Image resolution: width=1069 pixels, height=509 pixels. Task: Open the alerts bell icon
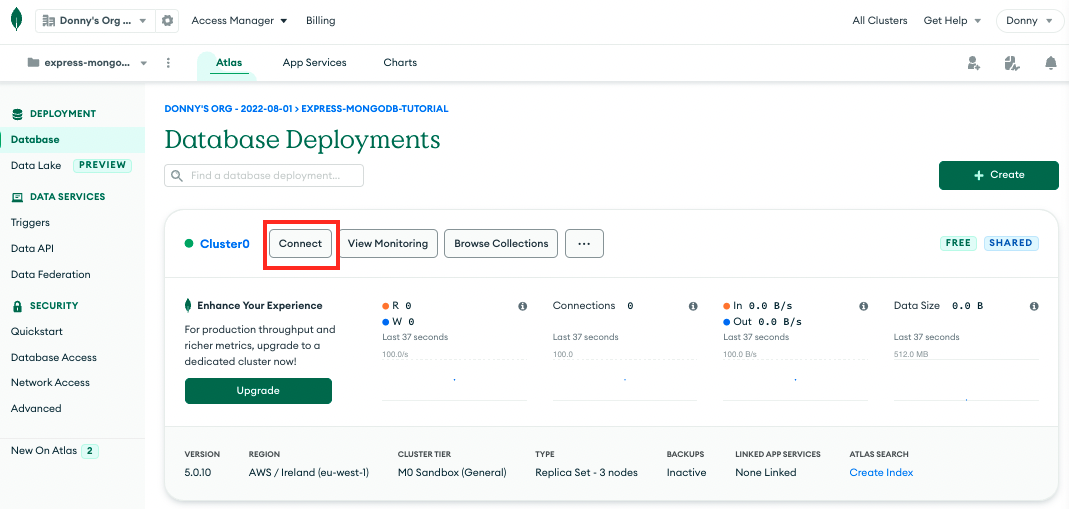[x=1051, y=63]
